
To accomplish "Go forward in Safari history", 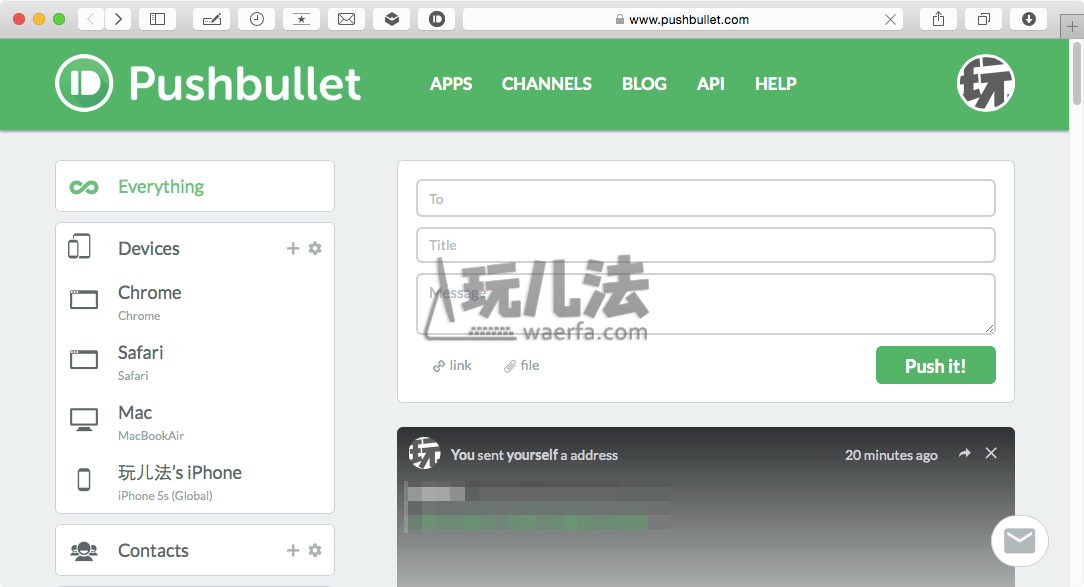I will tap(118, 19).
